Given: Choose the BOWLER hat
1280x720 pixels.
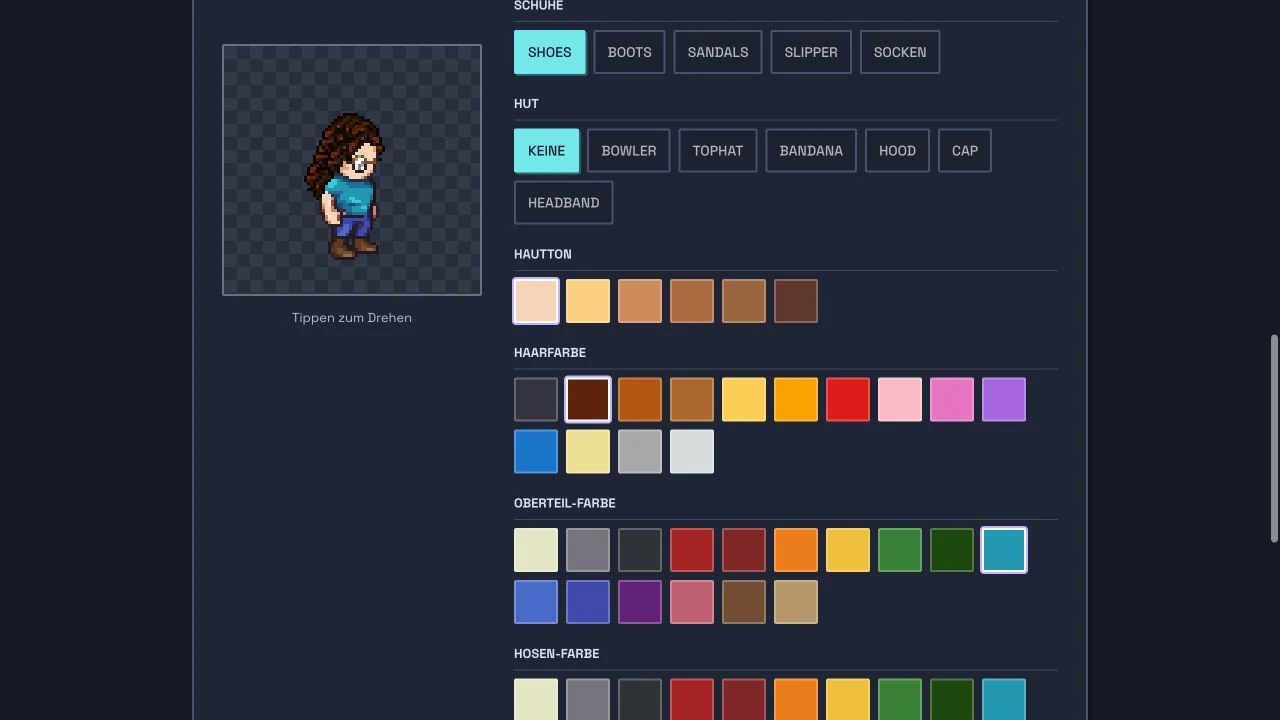Looking at the screenshot, I should pyautogui.click(x=629, y=151).
